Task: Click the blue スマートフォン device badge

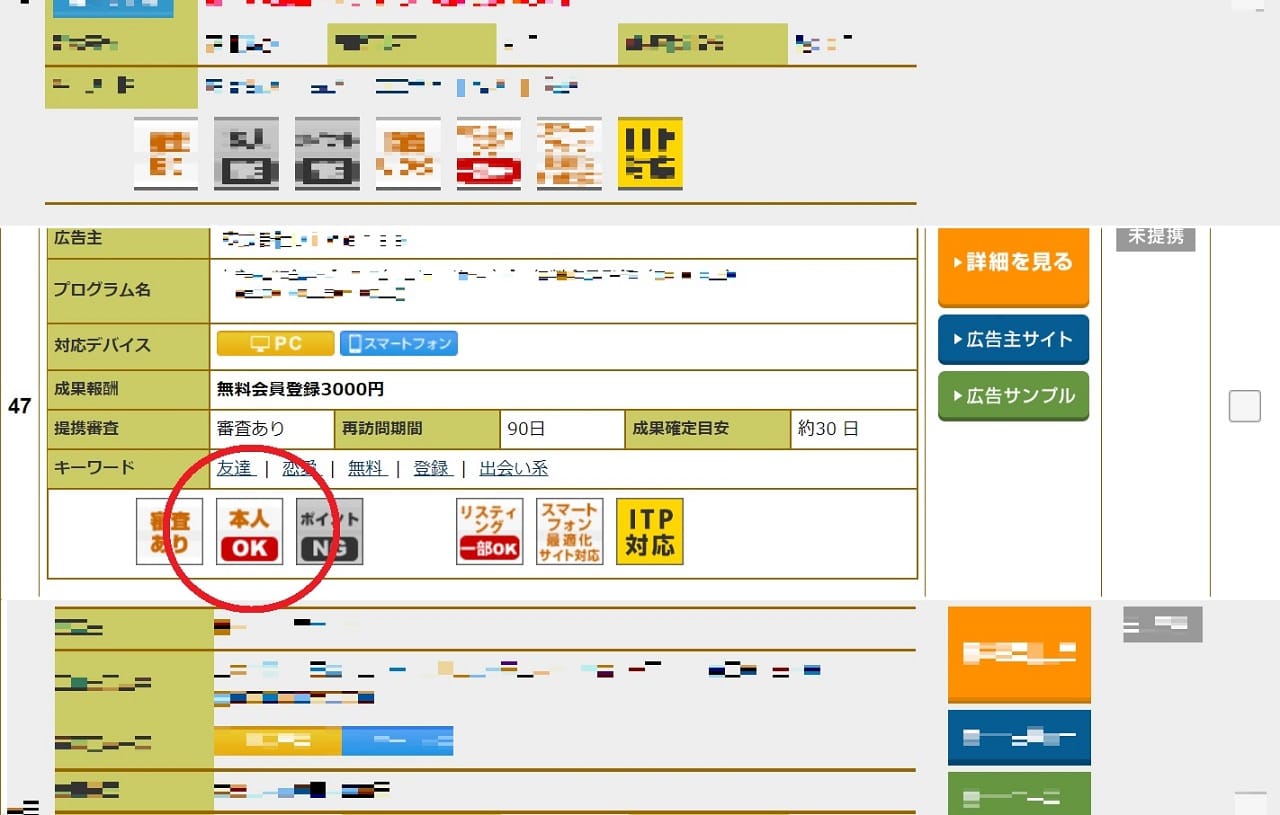Action: [x=398, y=344]
